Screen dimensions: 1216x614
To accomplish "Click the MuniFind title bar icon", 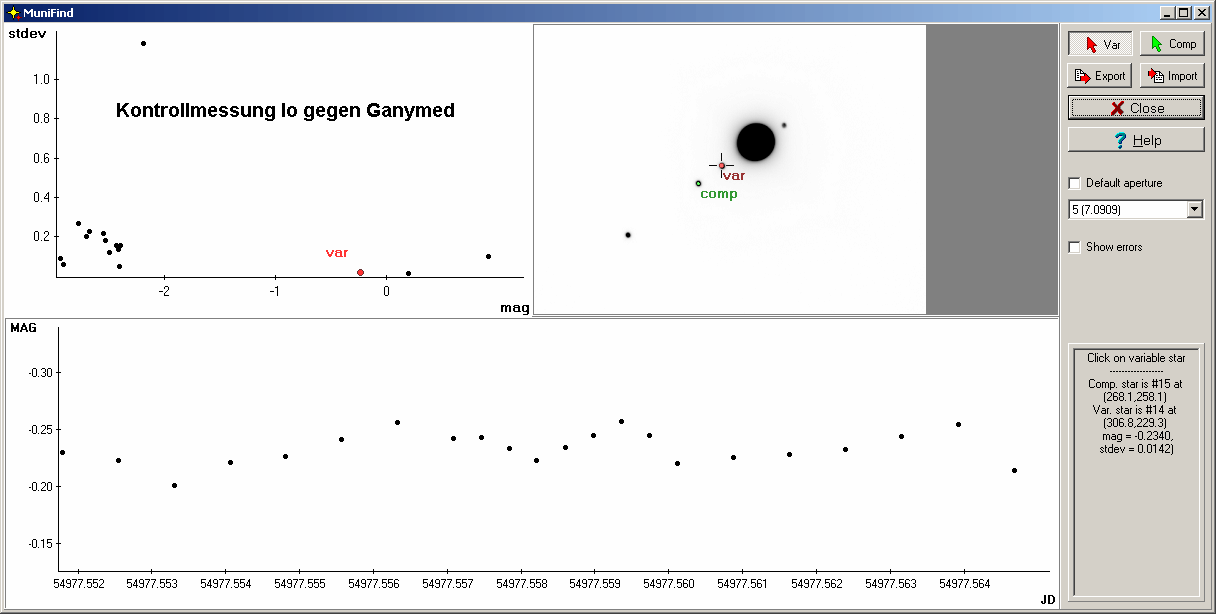I will [12, 12].
